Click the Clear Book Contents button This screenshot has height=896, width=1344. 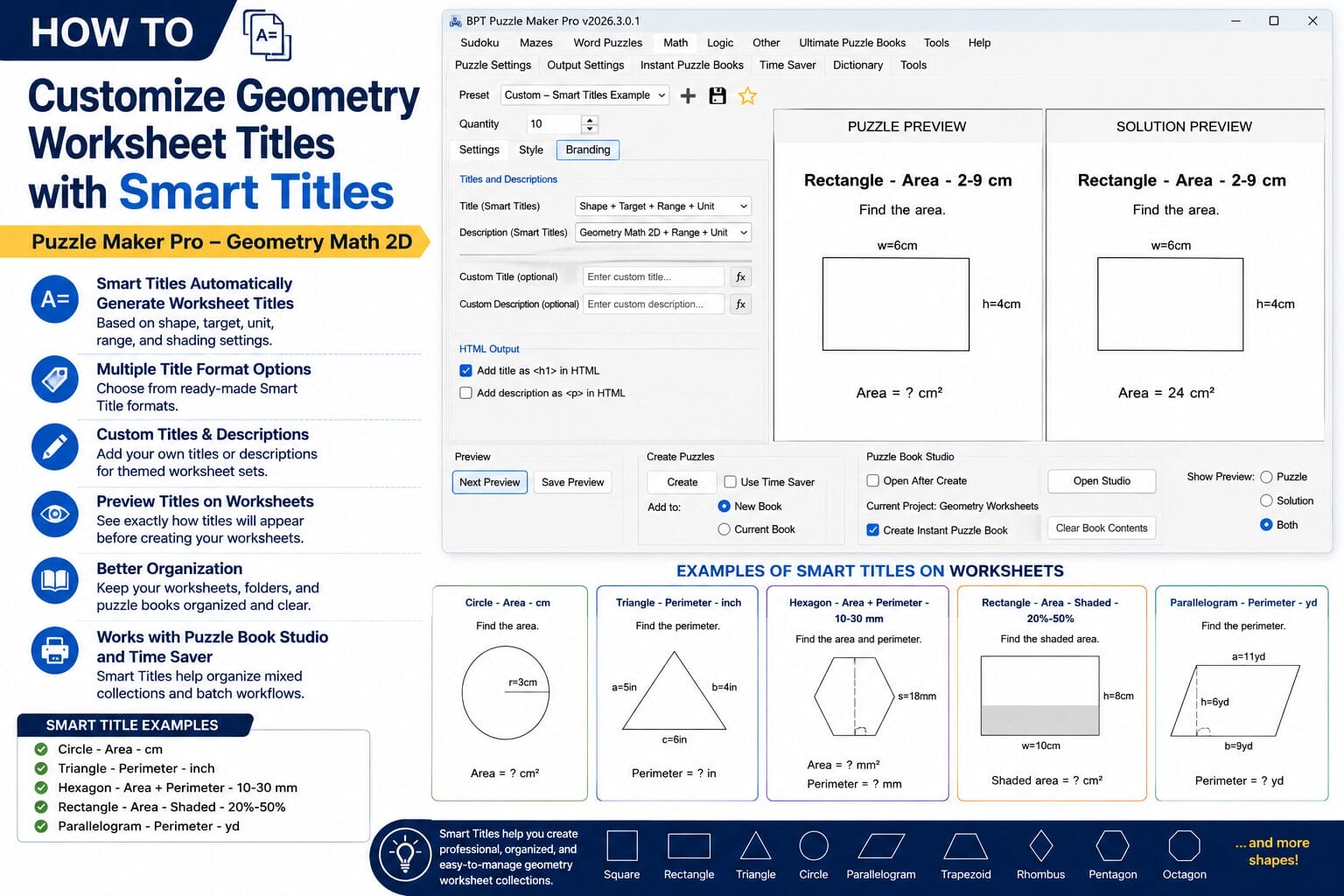click(x=1102, y=528)
